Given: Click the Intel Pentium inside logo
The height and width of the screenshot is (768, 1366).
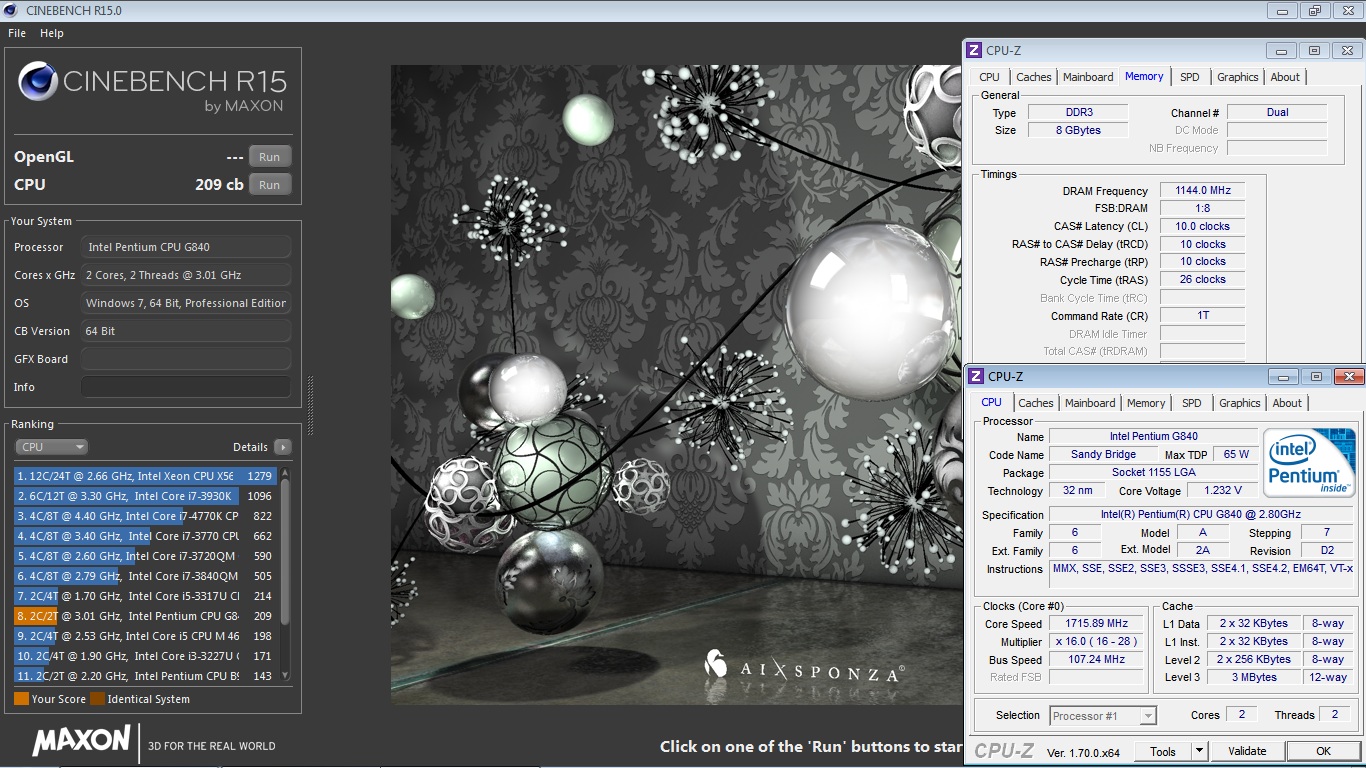Looking at the screenshot, I should coord(1309,463).
